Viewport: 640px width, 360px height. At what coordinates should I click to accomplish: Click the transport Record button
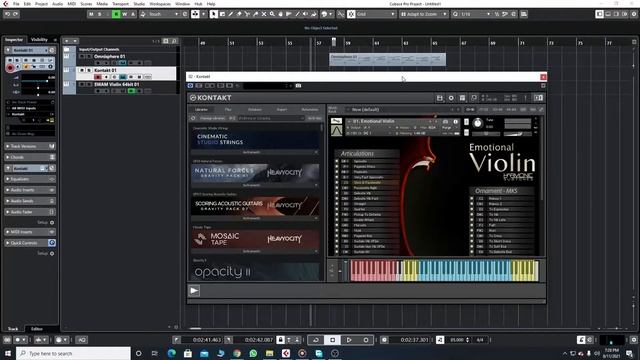(x=366, y=340)
